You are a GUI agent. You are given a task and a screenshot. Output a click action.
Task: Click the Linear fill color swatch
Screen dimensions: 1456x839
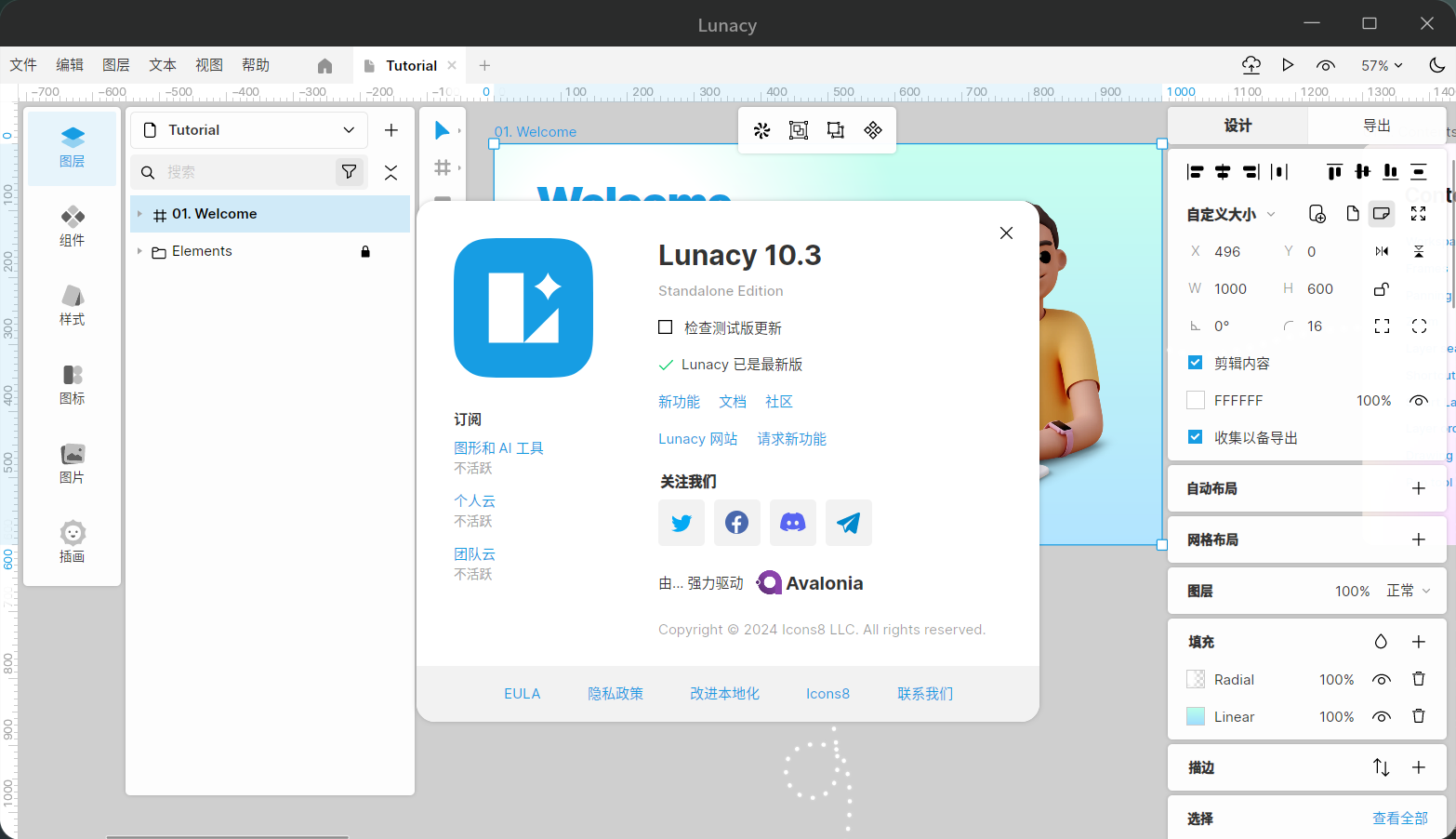point(1196,717)
